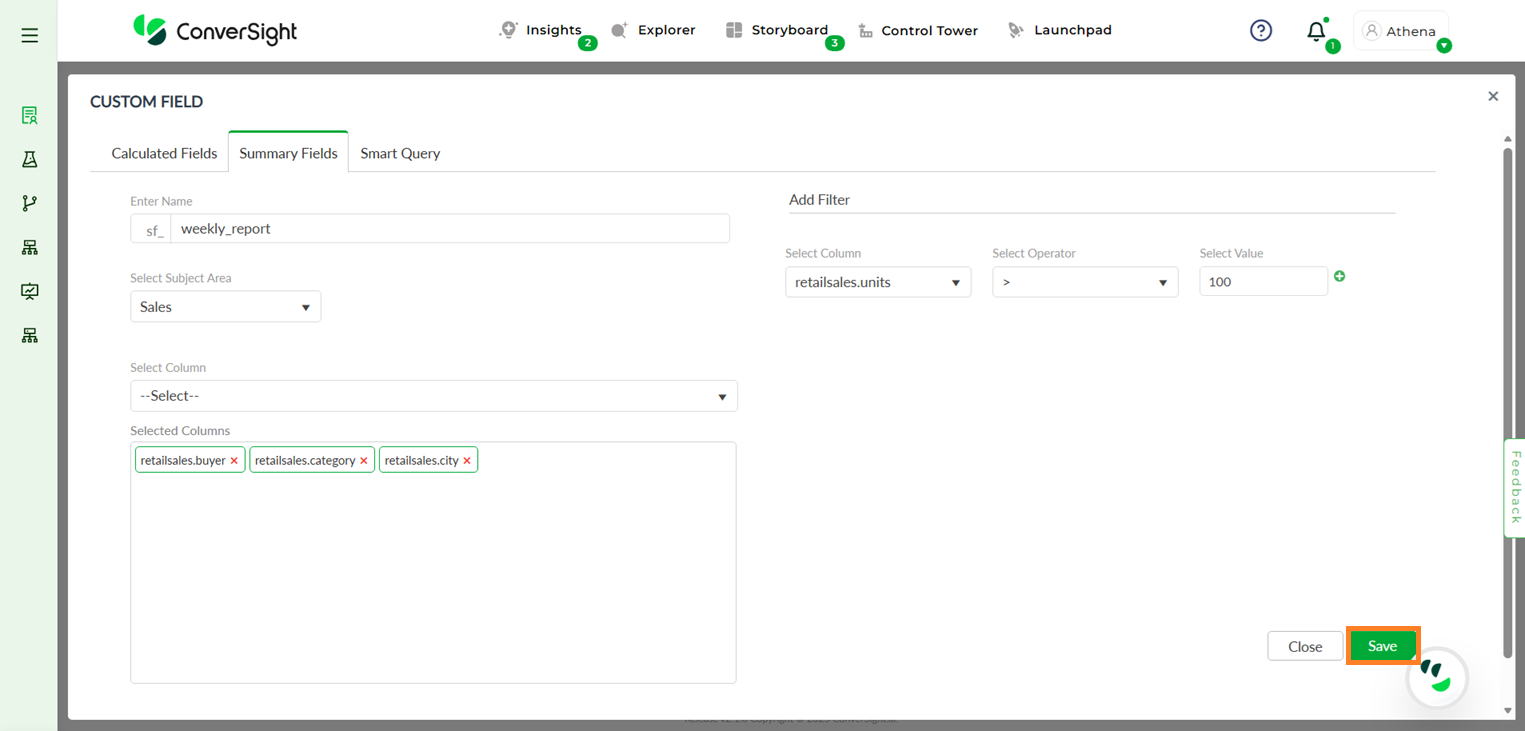Viewport: 1525px width, 731px height.
Task: Click the flask icon in sidebar
Action: (30, 160)
